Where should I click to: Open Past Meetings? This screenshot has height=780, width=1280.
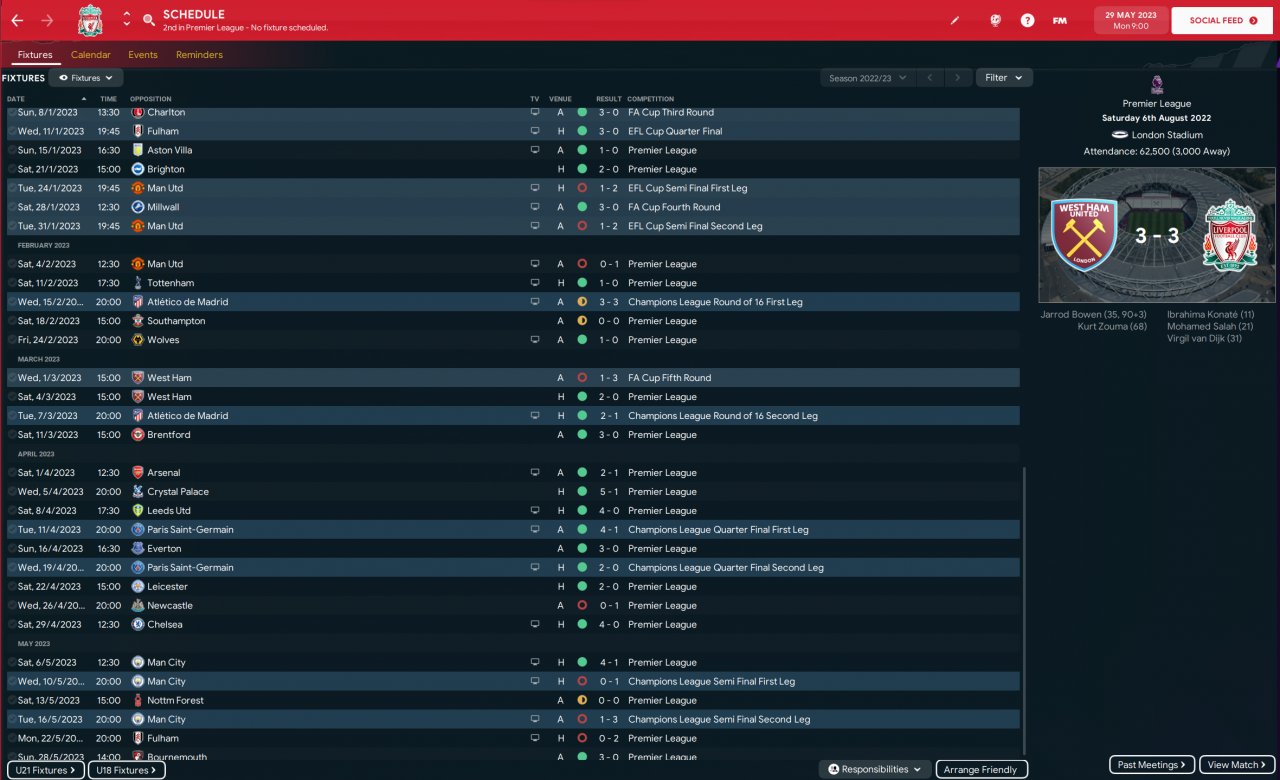(x=1152, y=765)
